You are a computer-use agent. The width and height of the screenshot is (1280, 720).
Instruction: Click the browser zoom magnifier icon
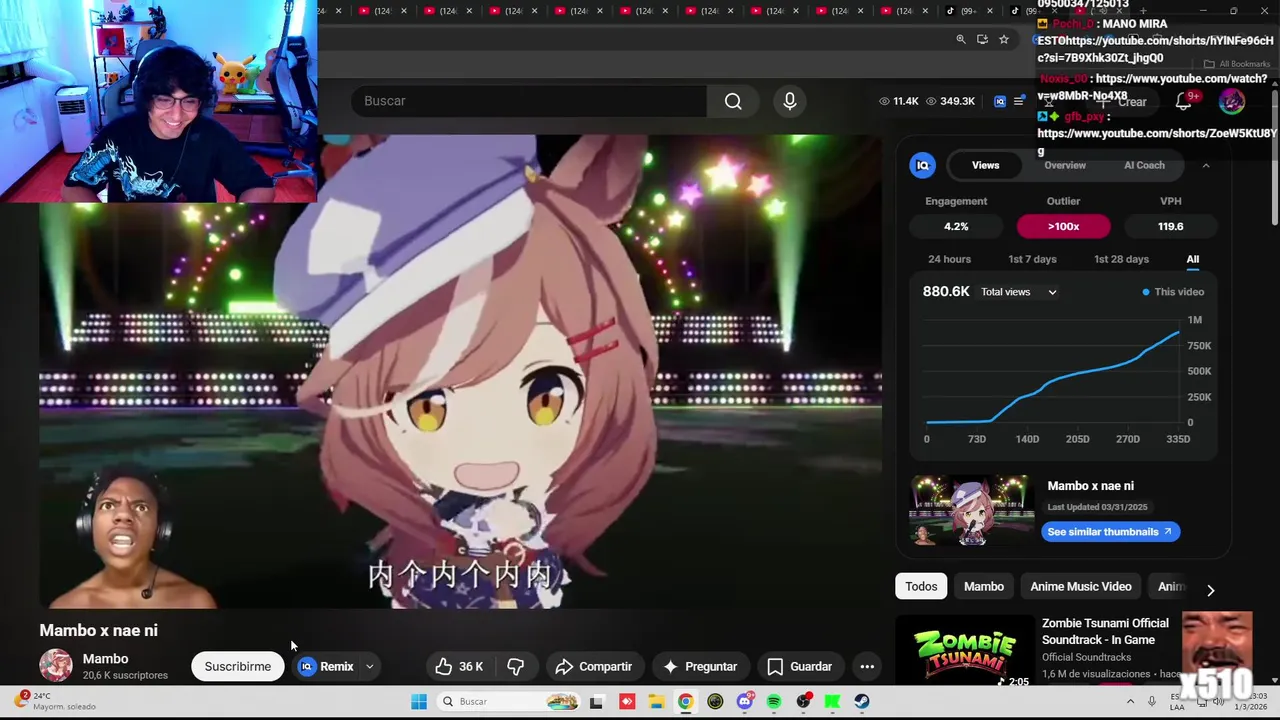(x=961, y=39)
